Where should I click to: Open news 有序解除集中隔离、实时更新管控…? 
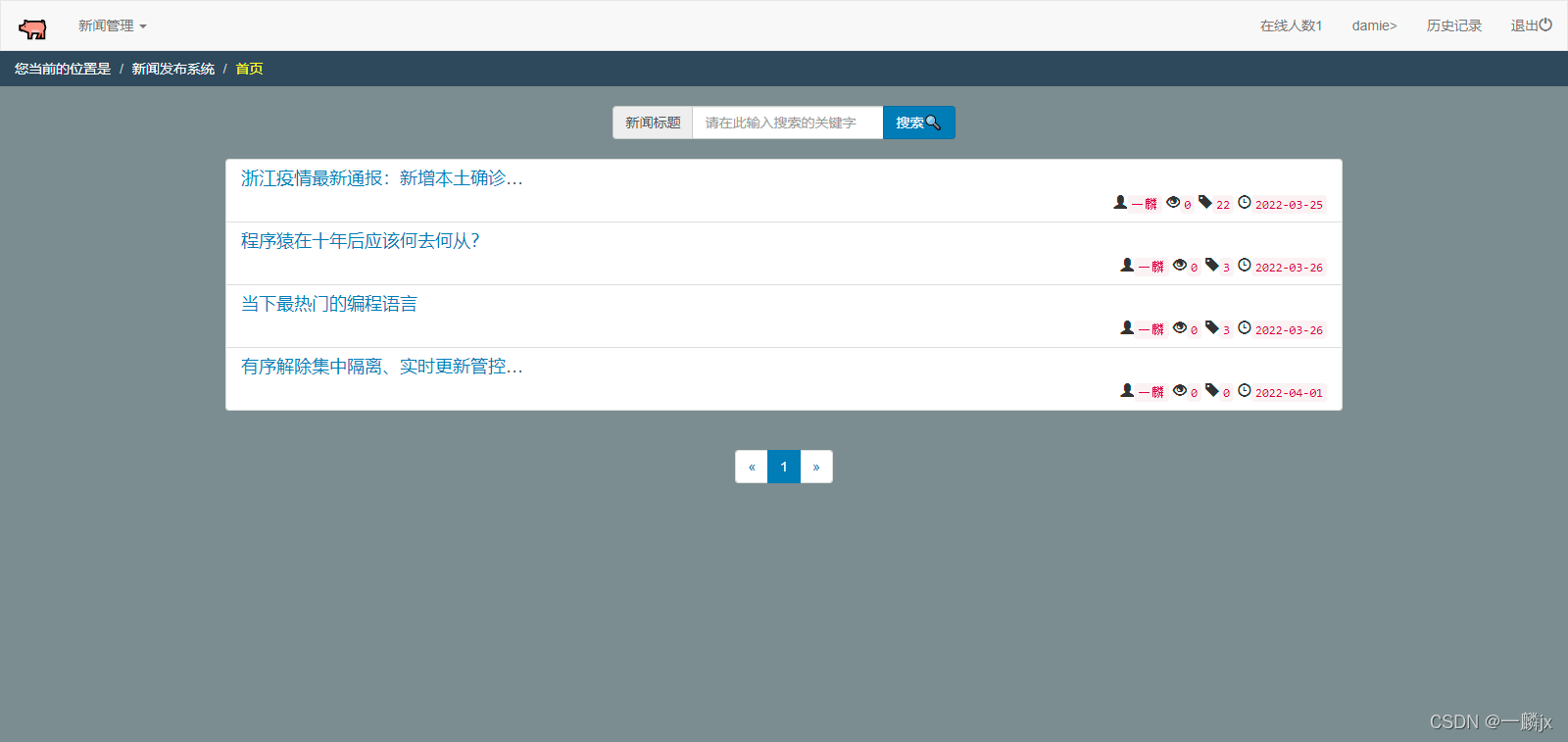pyautogui.click(x=382, y=367)
